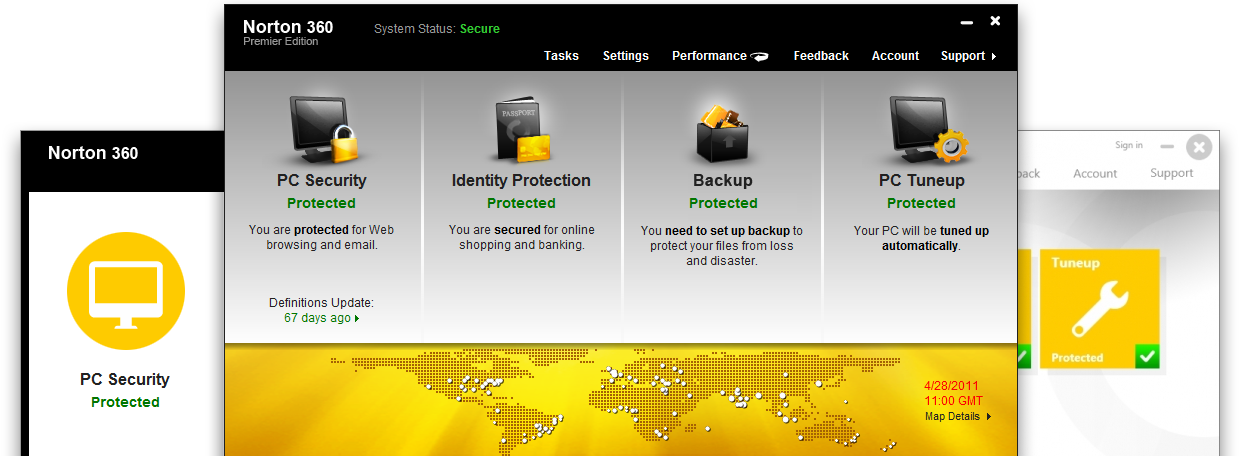Click the Backup black box icon
The width and height of the screenshot is (1240, 456).
[722, 133]
